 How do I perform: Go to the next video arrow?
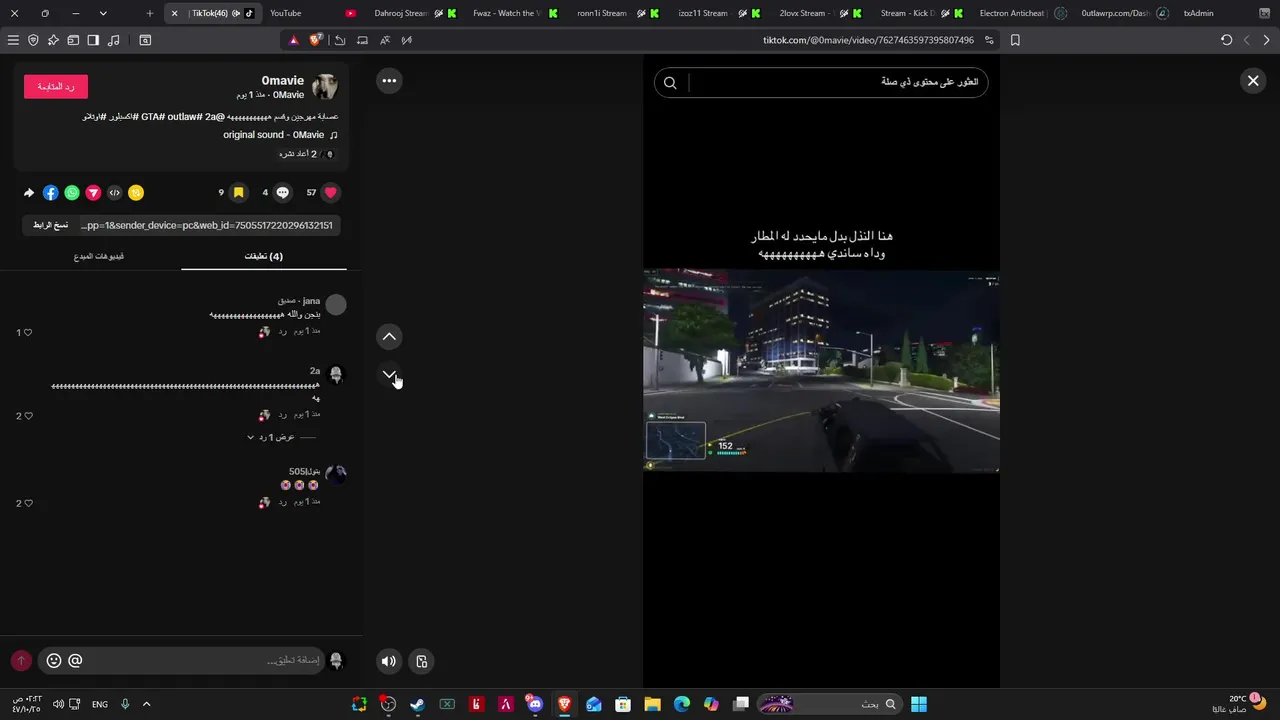coord(389,374)
